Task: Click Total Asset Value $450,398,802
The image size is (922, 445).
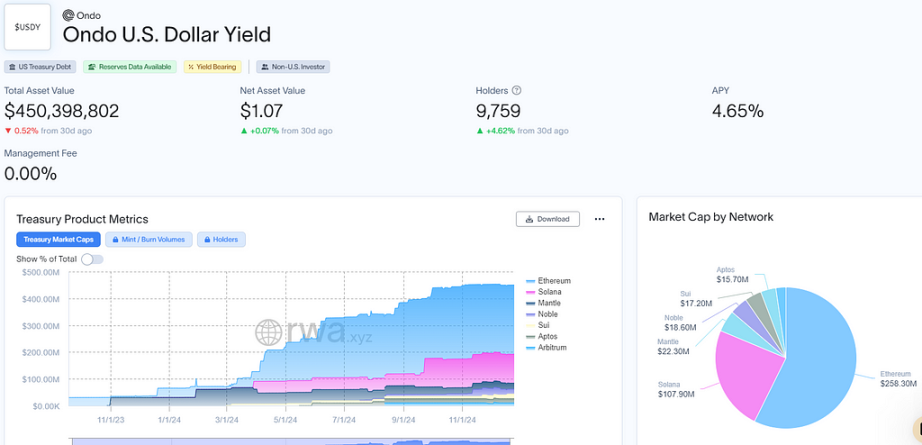Action: click(62, 111)
